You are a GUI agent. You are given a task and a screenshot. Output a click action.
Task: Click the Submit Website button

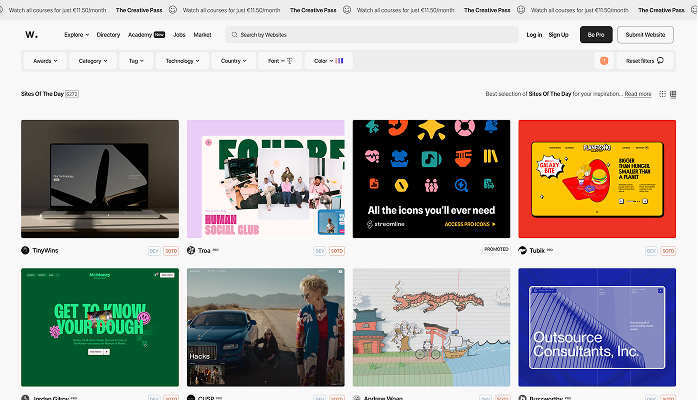[x=645, y=35]
